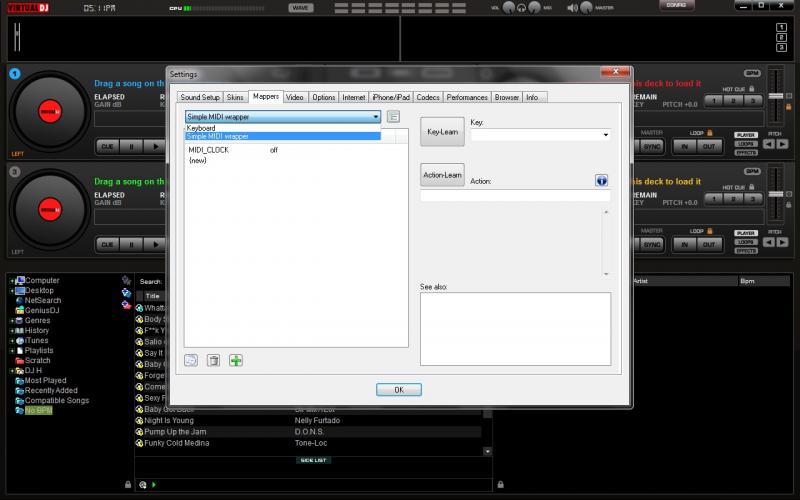Select the MIDI_CLOCK mapping row
800x500 pixels.
pyautogui.click(x=296, y=150)
